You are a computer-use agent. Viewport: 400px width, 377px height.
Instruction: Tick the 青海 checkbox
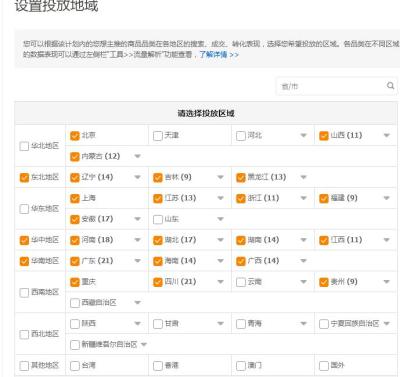[x=241, y=324]
